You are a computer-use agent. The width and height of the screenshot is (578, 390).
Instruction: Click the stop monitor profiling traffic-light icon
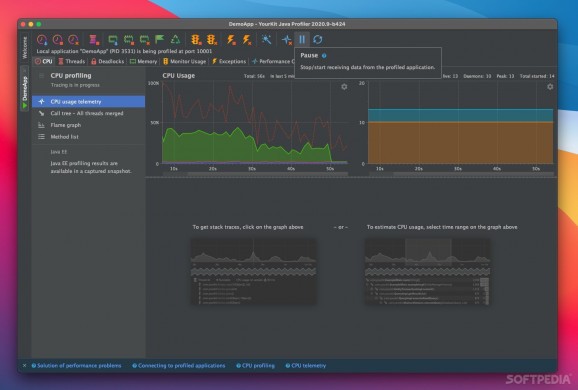click(196, 39)
